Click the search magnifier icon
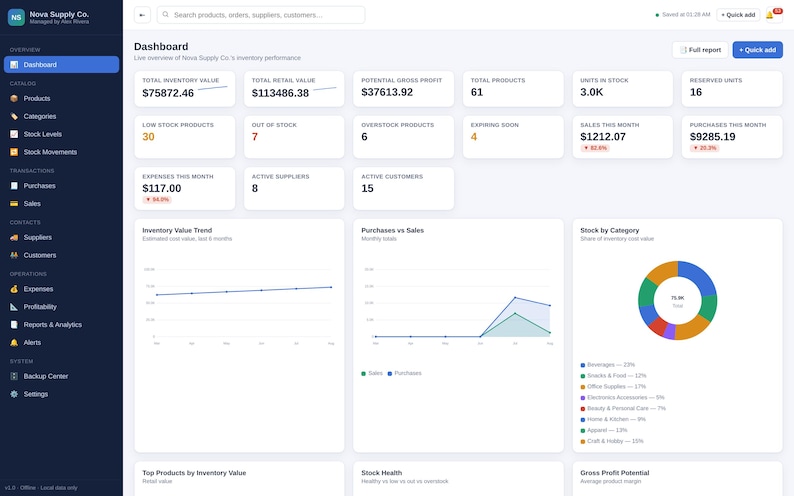The width and height of the screenshot is (794, 496). [x=166, y=15]
